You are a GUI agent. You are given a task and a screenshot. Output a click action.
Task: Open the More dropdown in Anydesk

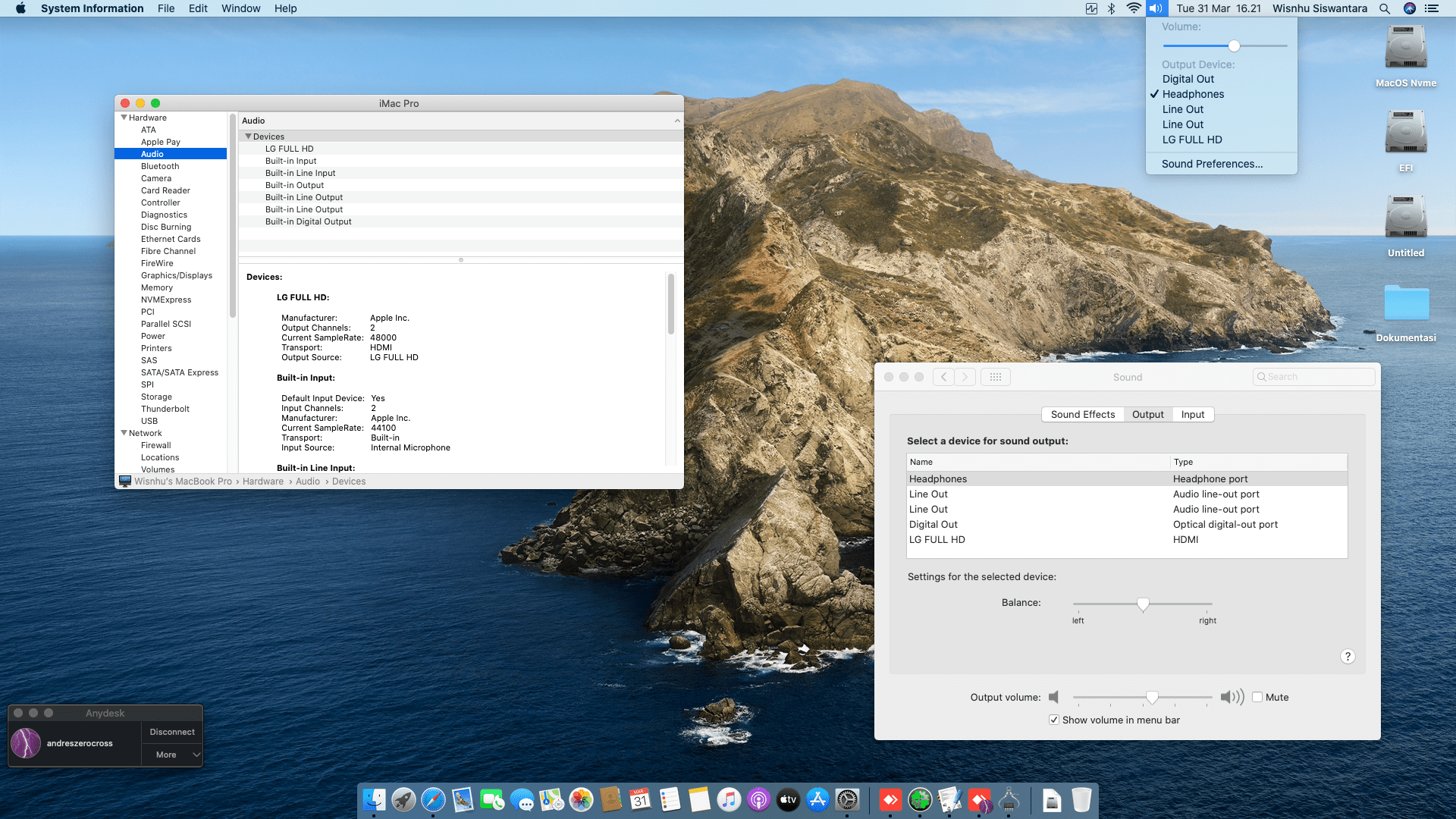[172, 755]
